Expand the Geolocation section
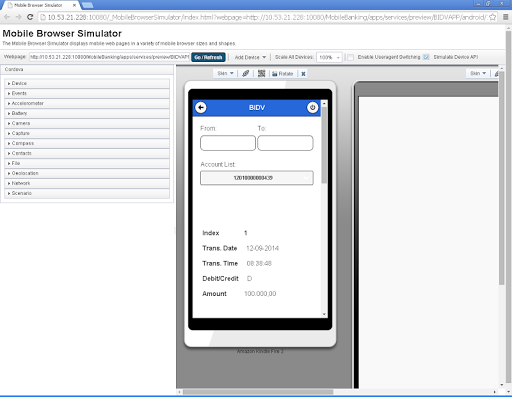This screenshot has width=512, height=397. pyautogui.click(x=87, y=173)
